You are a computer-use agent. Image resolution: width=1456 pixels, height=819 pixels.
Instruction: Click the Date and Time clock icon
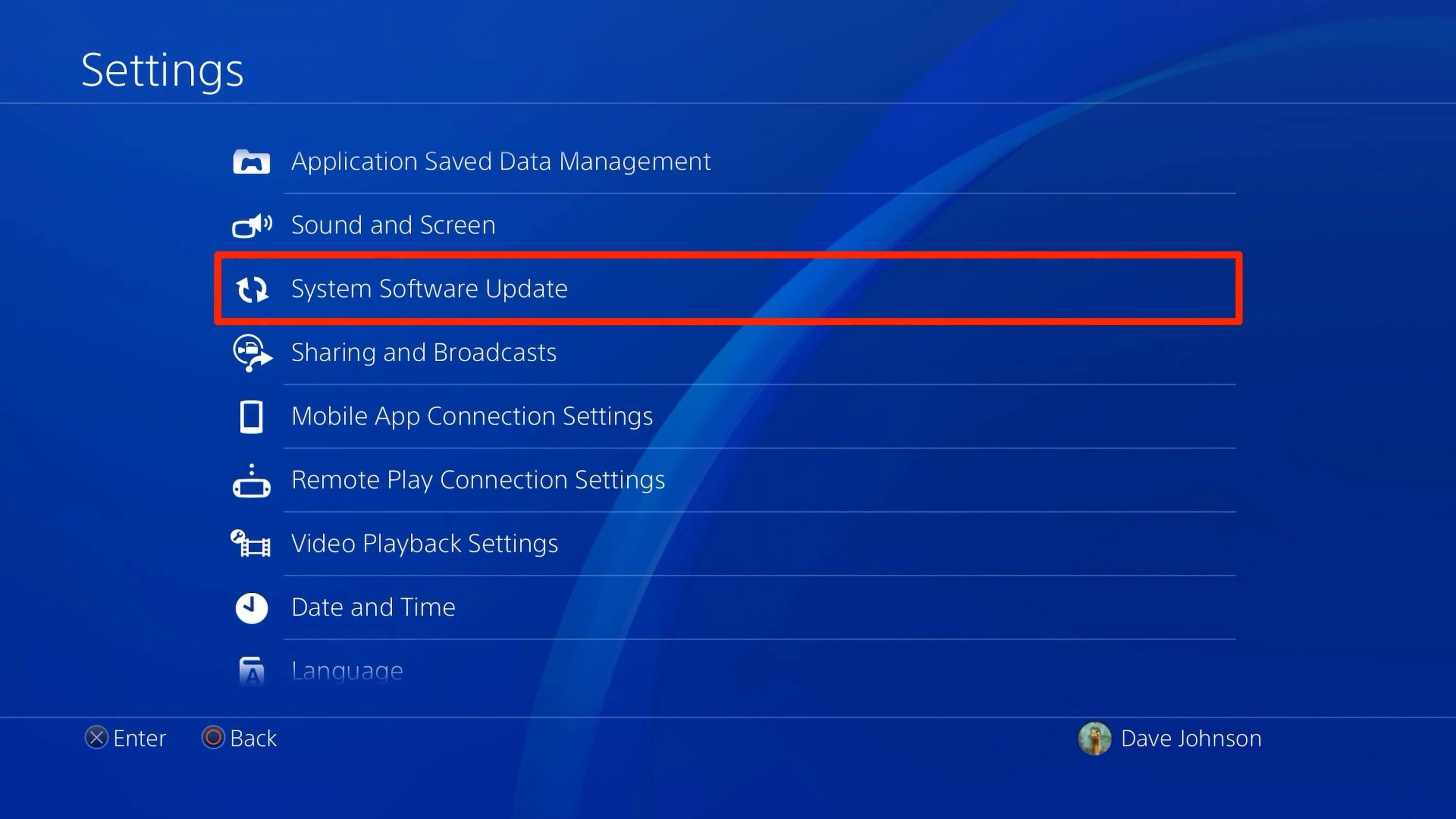click(251, 608)
